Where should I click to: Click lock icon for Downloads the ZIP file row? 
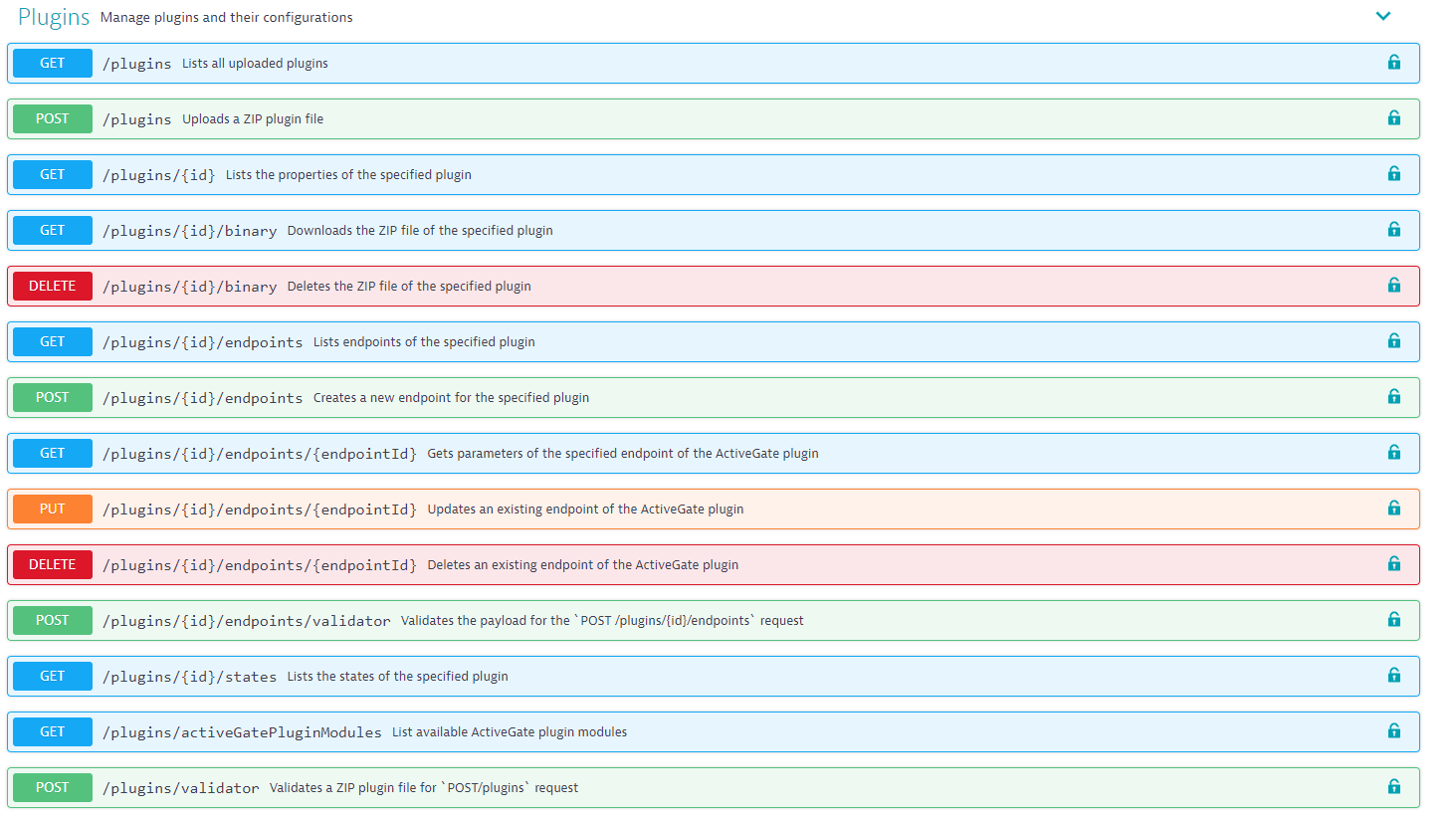(x=1394, y=230)
